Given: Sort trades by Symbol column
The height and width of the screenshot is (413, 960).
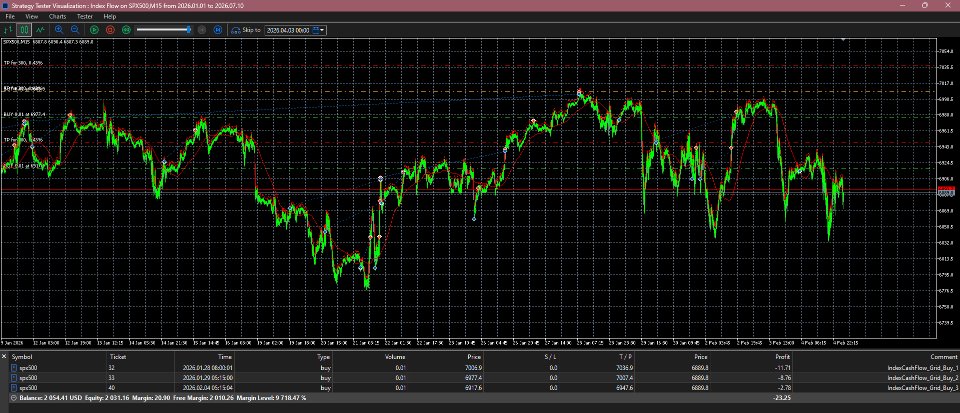Looking at the screenshot, I should click(x=22, y=357).
